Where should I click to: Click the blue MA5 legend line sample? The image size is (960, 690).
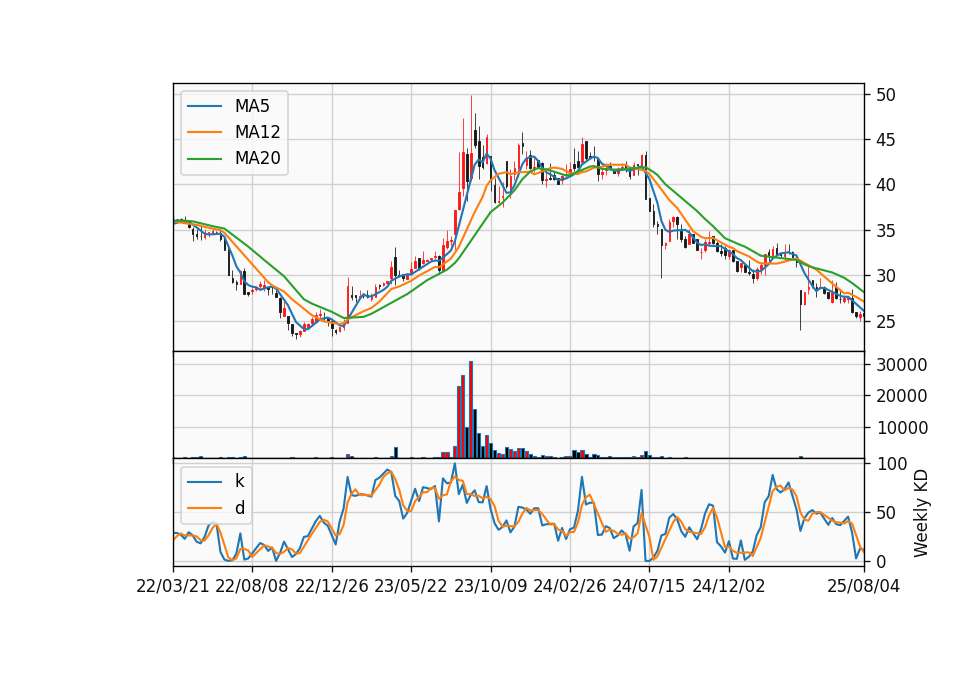pyautogui.click(x=204, y=106)
